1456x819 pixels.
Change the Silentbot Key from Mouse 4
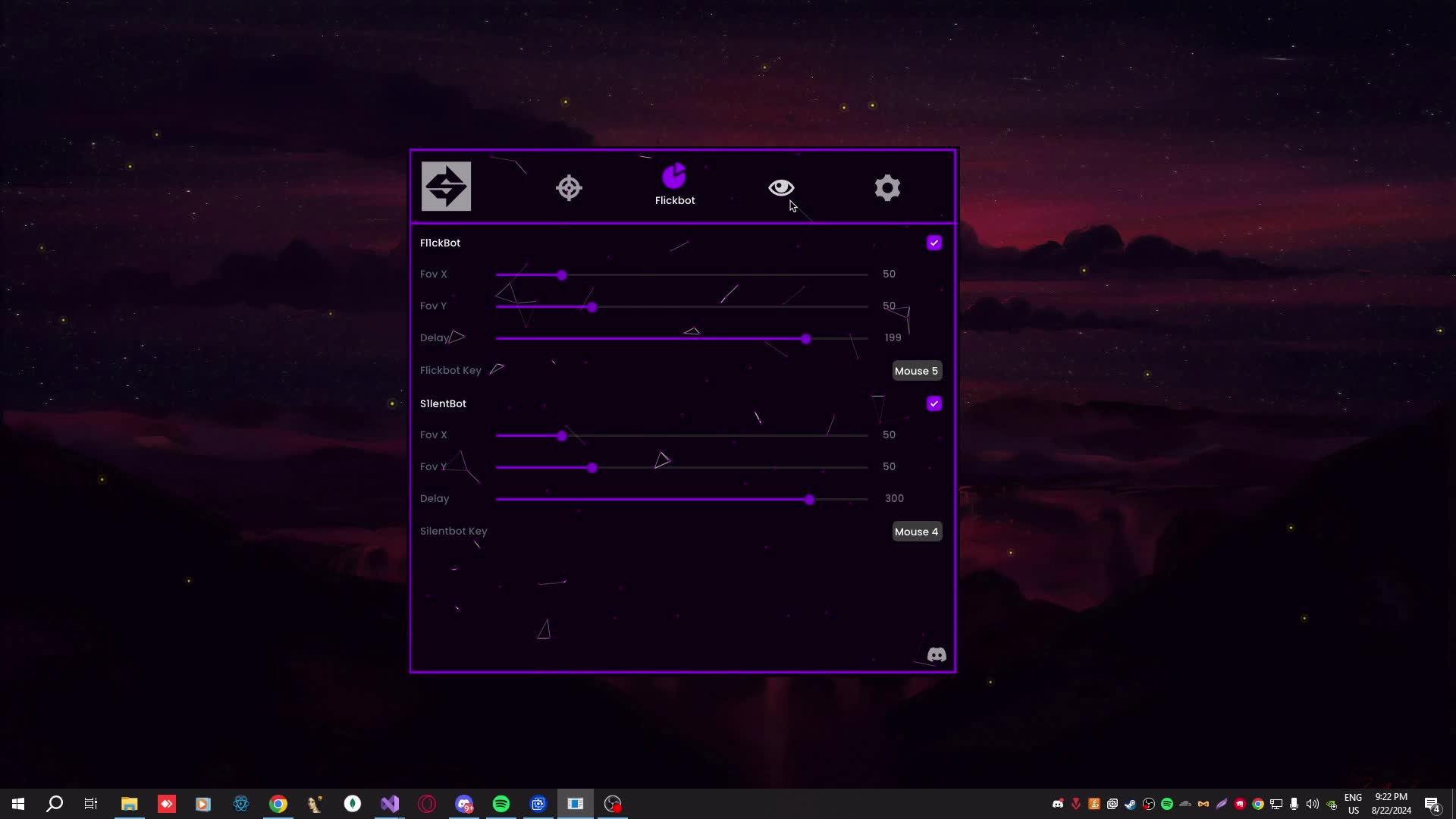pyautogui.click(x=916, y=531)
